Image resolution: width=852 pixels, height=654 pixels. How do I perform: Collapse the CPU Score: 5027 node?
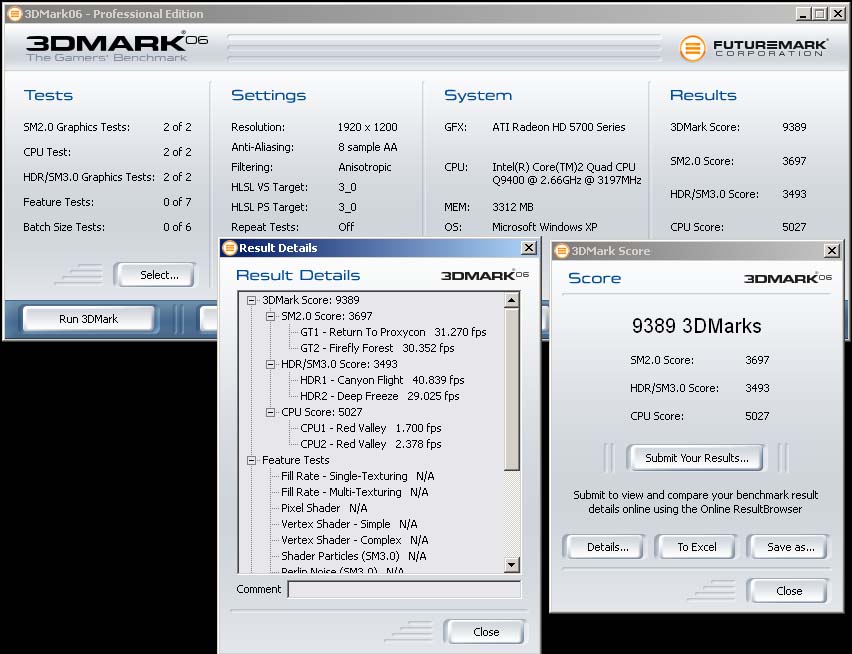point(270,412)
